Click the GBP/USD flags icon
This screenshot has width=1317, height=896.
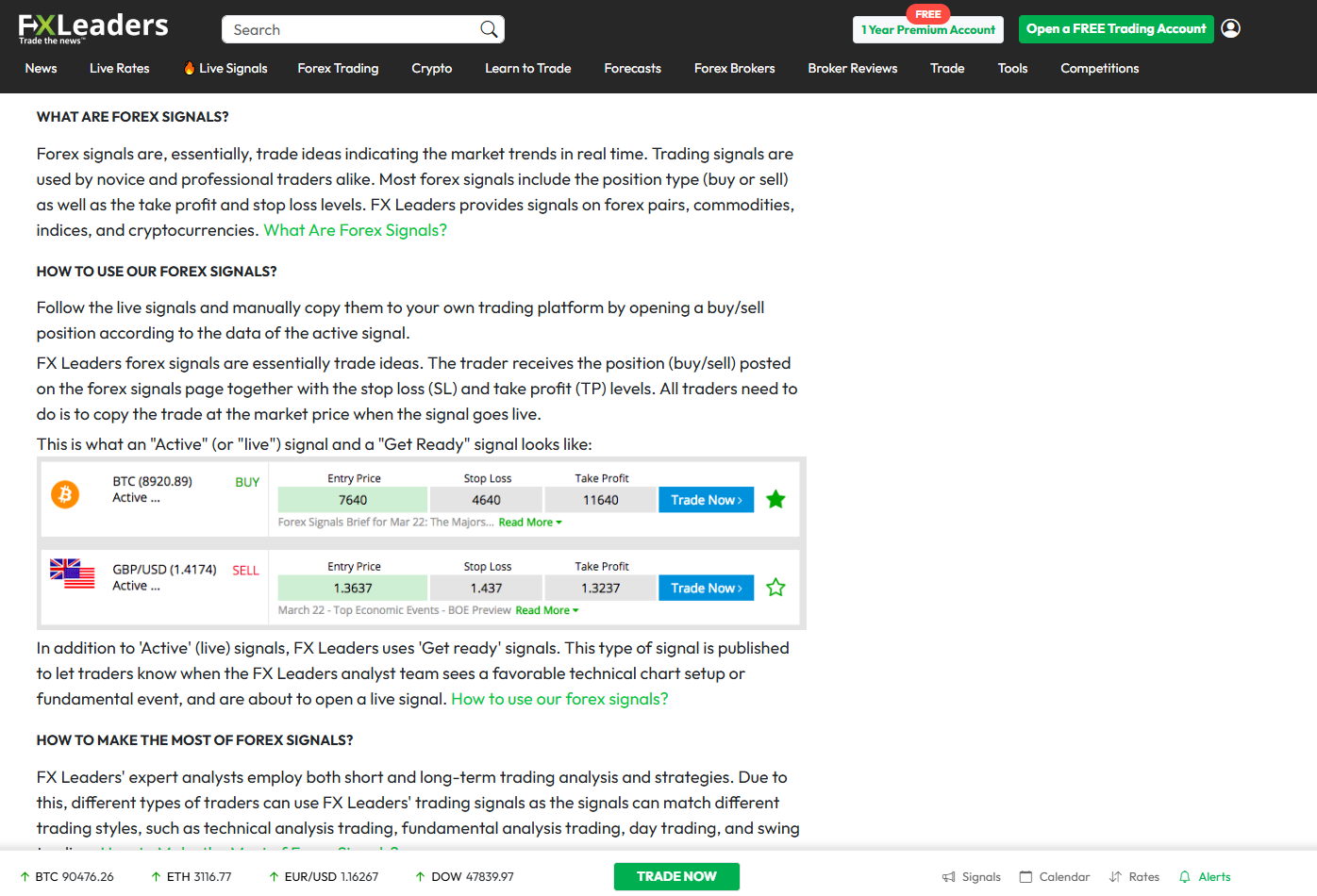(x=73, y=573)
